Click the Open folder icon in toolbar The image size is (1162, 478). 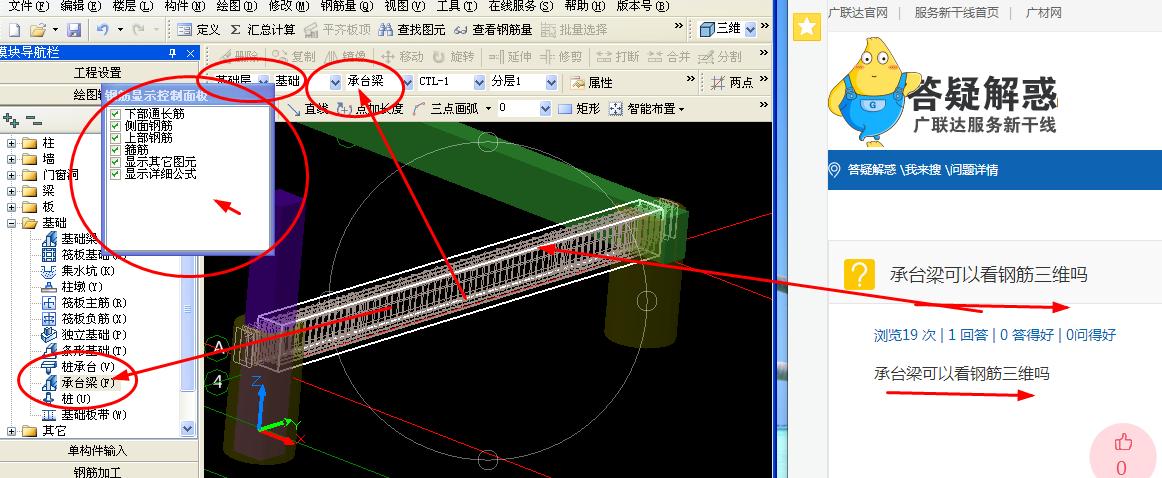[x=38, y=30]
